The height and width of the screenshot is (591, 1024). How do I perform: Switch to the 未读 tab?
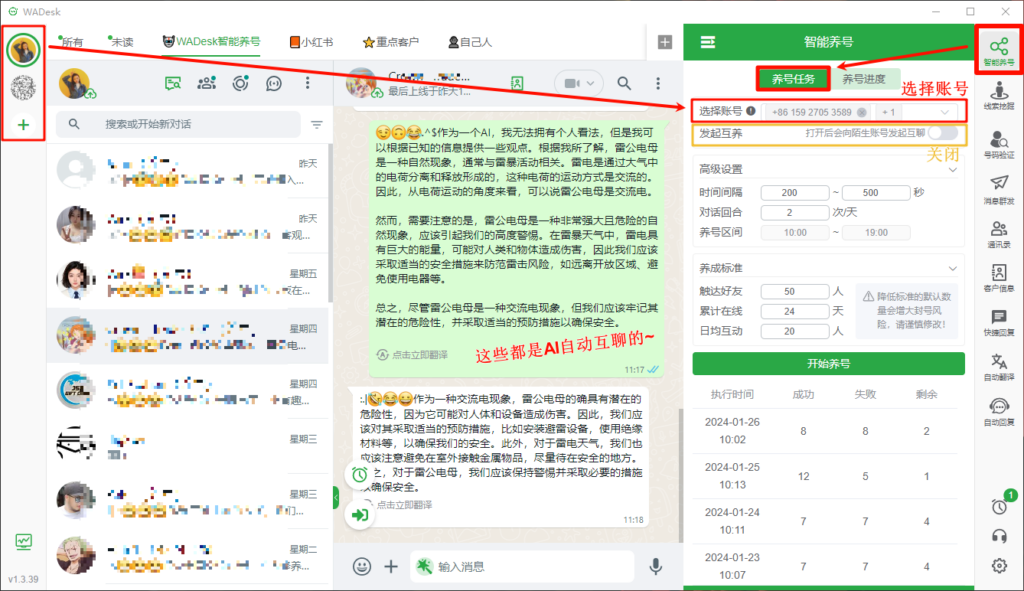pyautogui.click(x=121, y=42)
